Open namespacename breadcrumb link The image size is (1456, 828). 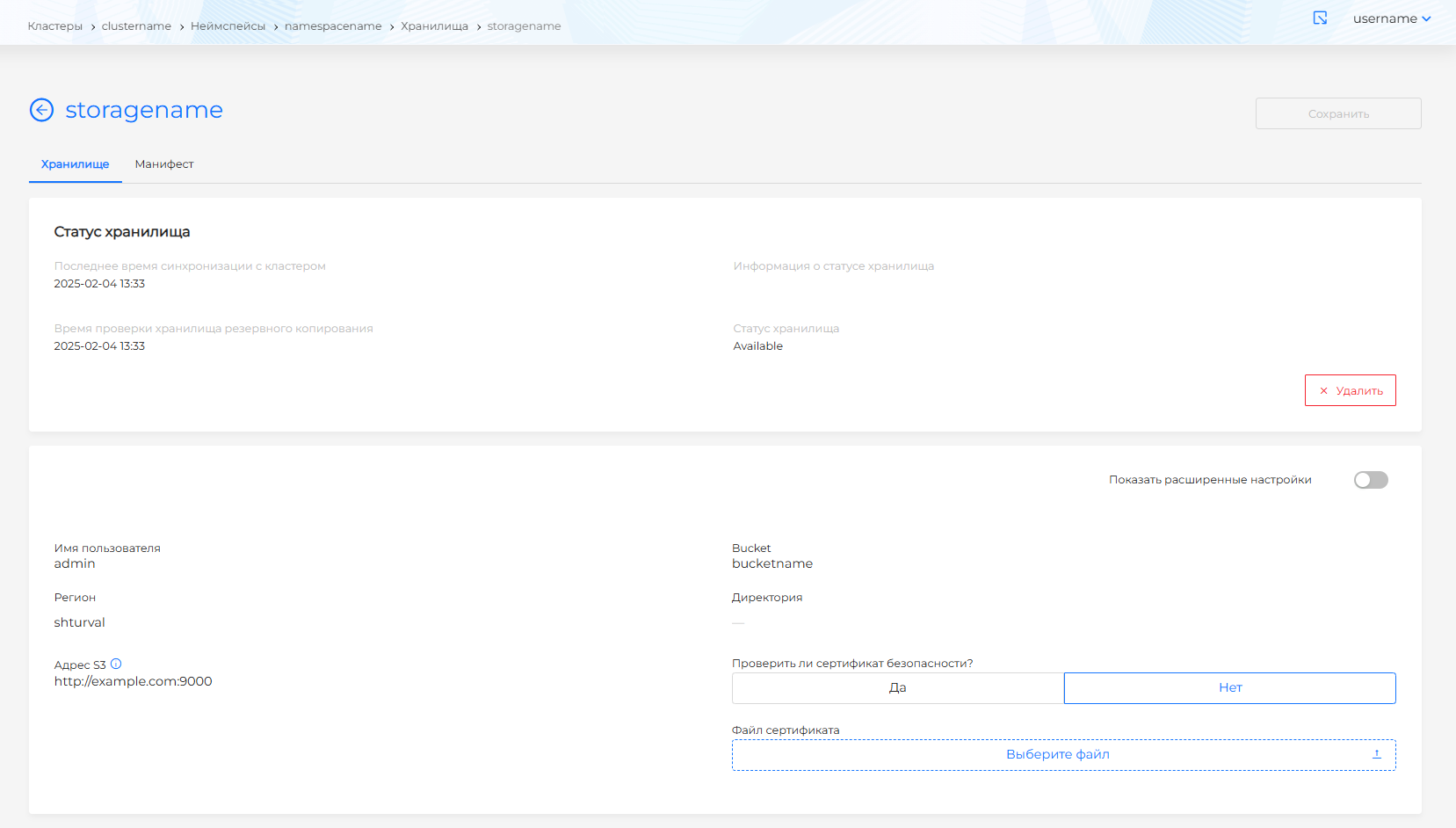(x=333, y=26)
